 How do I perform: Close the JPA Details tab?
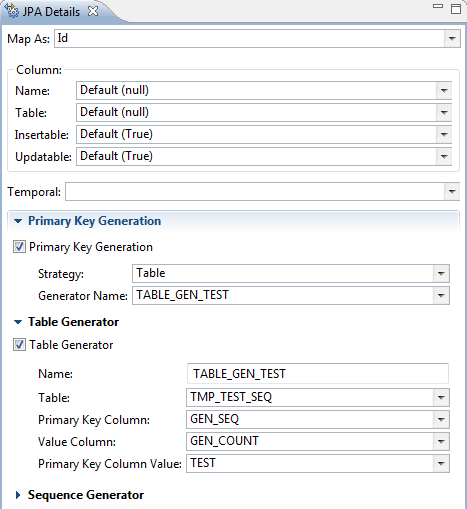coord(93,11)
